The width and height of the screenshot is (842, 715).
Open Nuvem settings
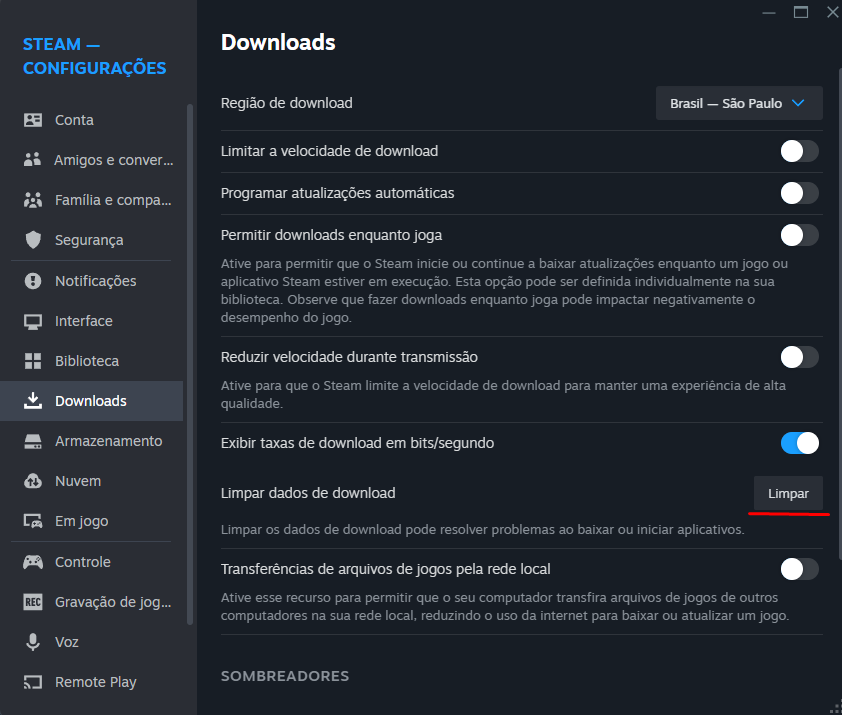click(91, 481)
